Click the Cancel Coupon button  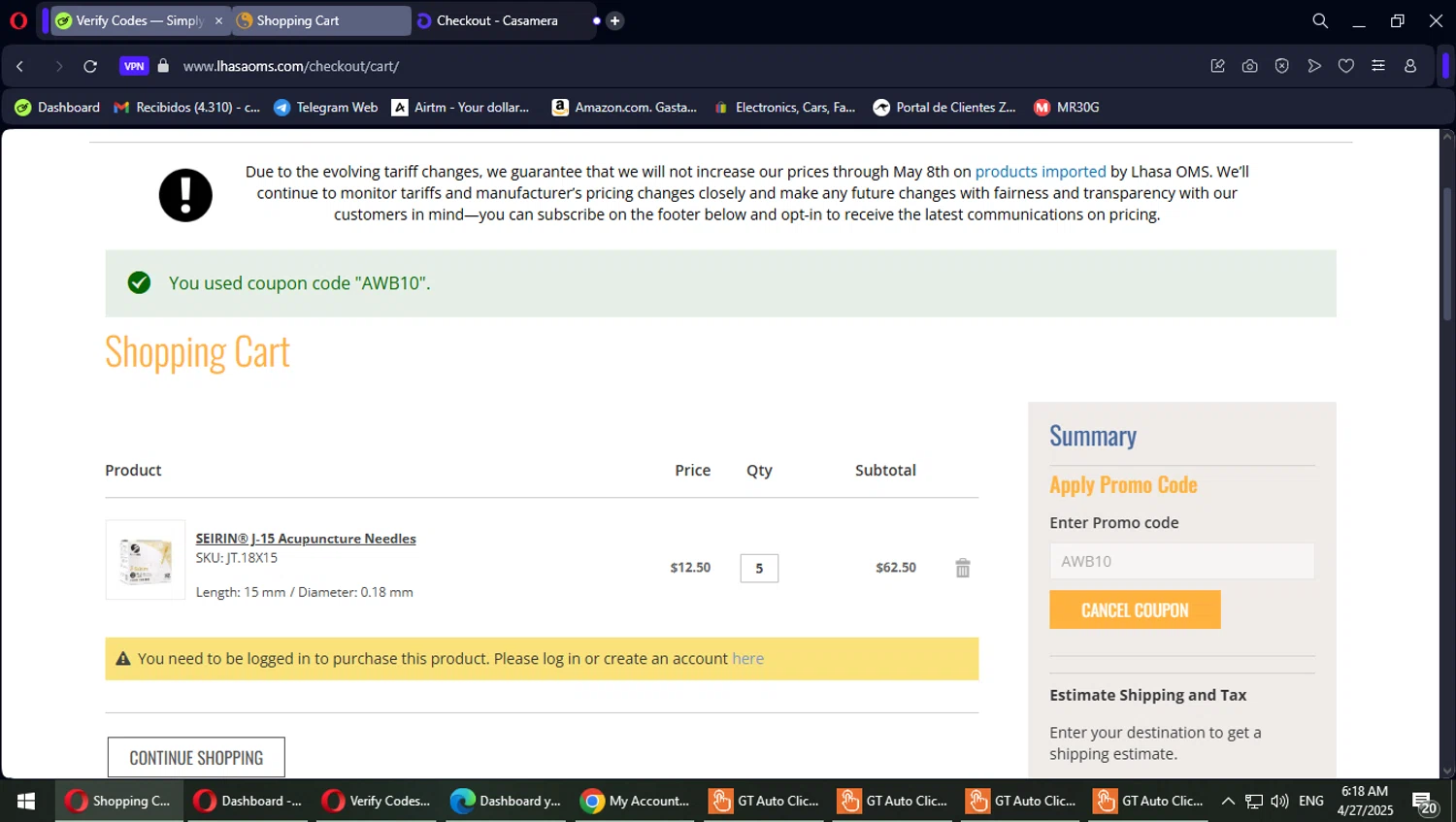(x=1135, y=610)
